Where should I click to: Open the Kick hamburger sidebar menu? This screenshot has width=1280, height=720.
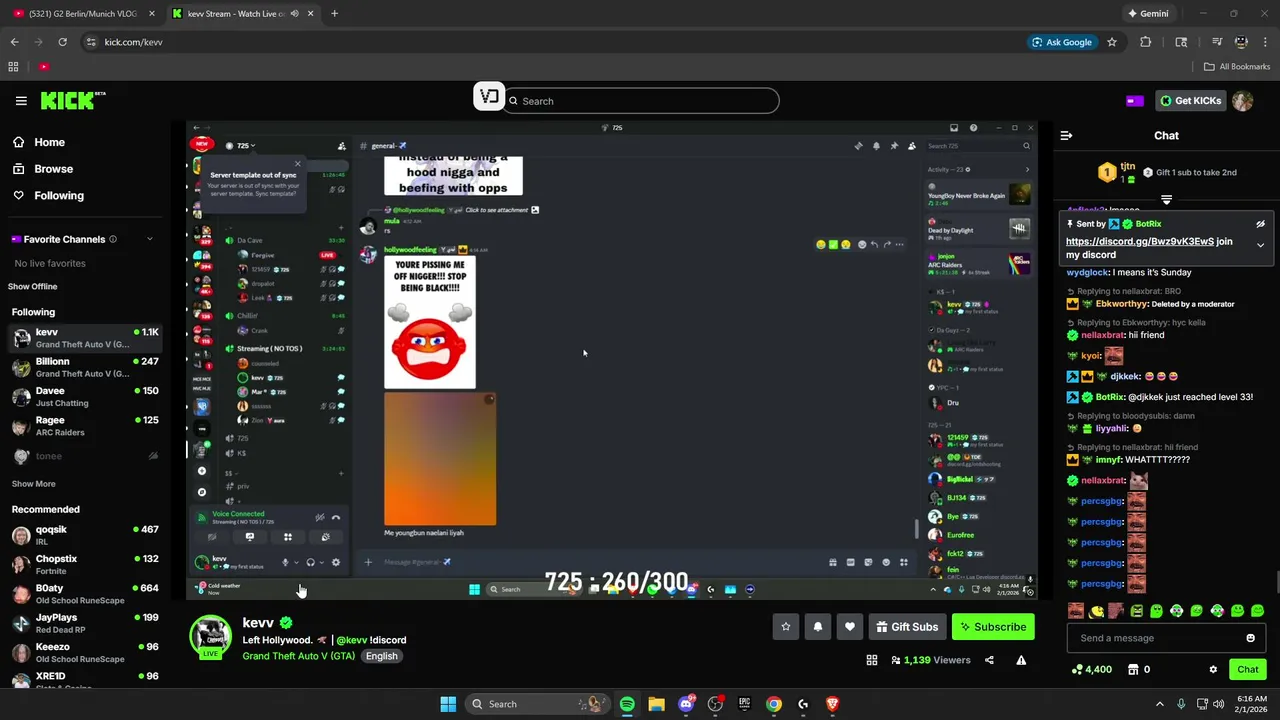[21, 101]
